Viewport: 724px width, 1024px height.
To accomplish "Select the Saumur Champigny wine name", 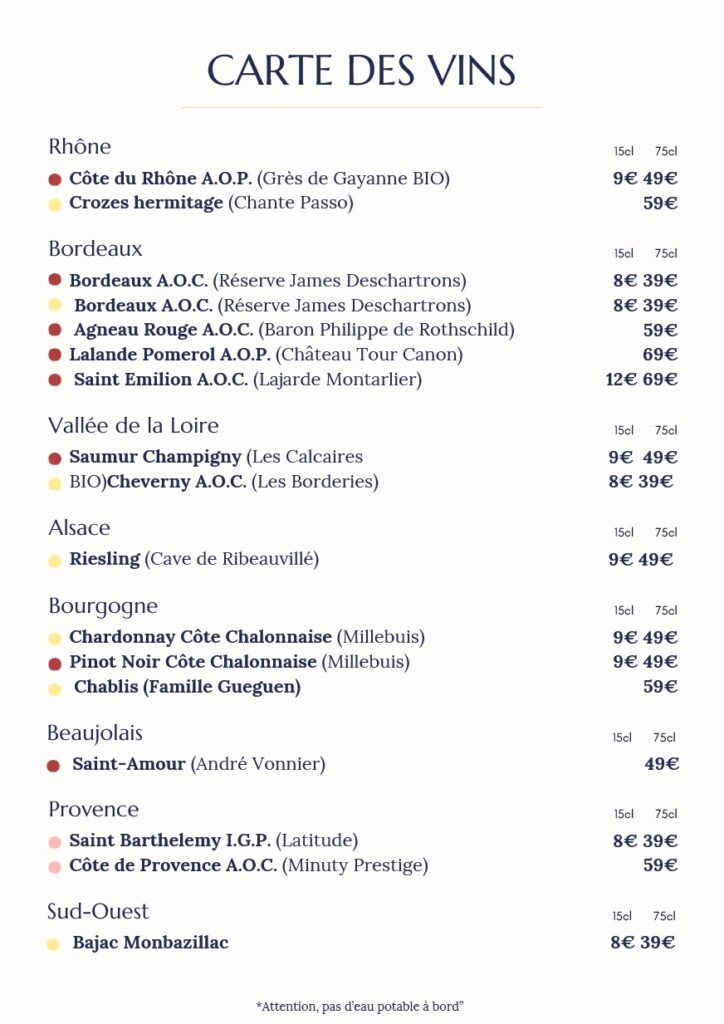I will pos(155,457).
